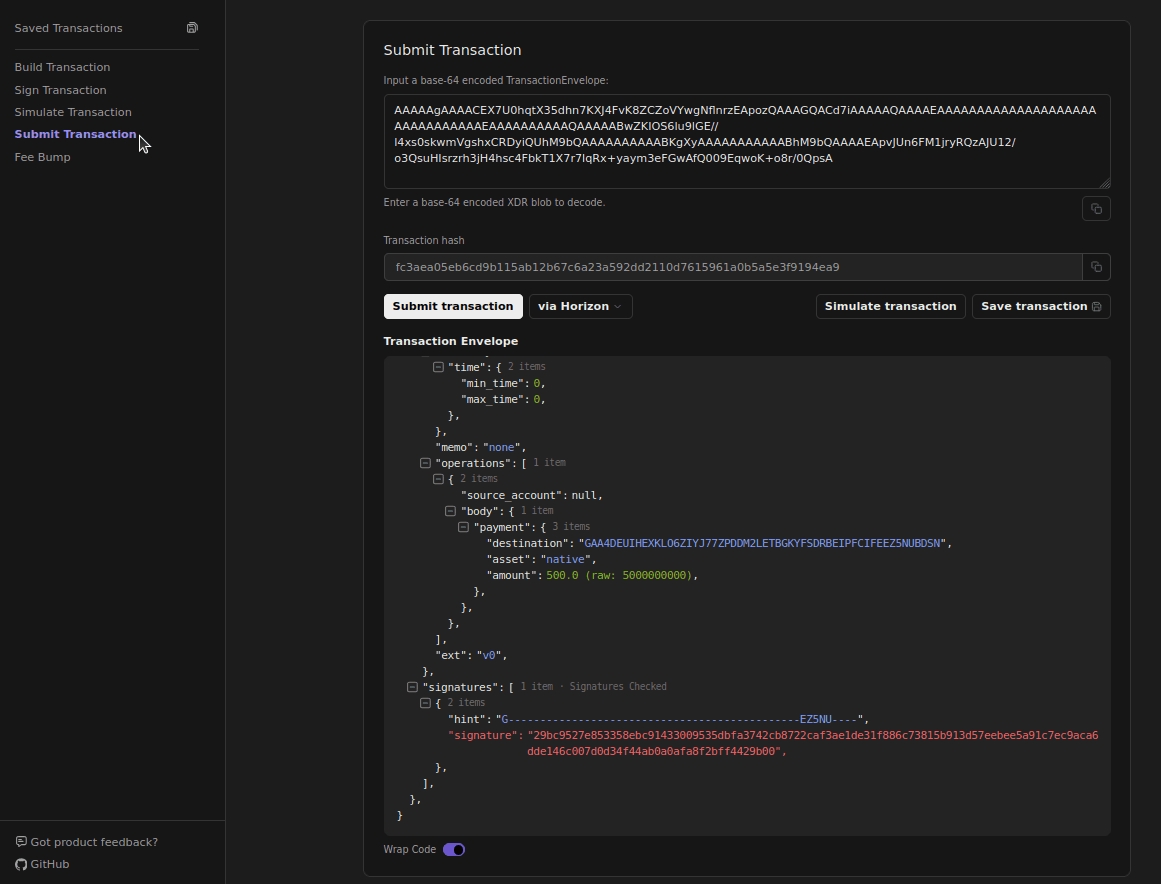The width and height of the screenshot is (1161, 884).
Task: Select Simulate Transaction in the sidebar
Action: tap(73, 112)
